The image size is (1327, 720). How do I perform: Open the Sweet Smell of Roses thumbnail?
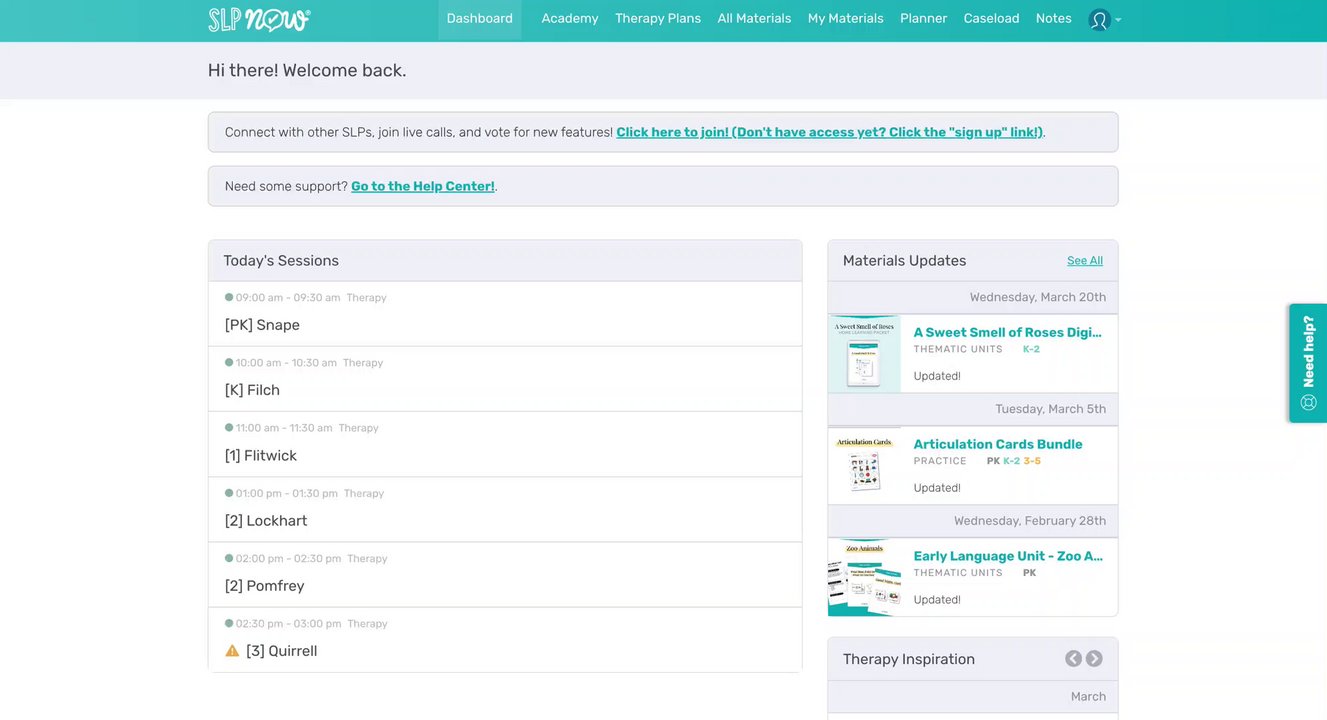pyautogui.click(x=864, y=353)
